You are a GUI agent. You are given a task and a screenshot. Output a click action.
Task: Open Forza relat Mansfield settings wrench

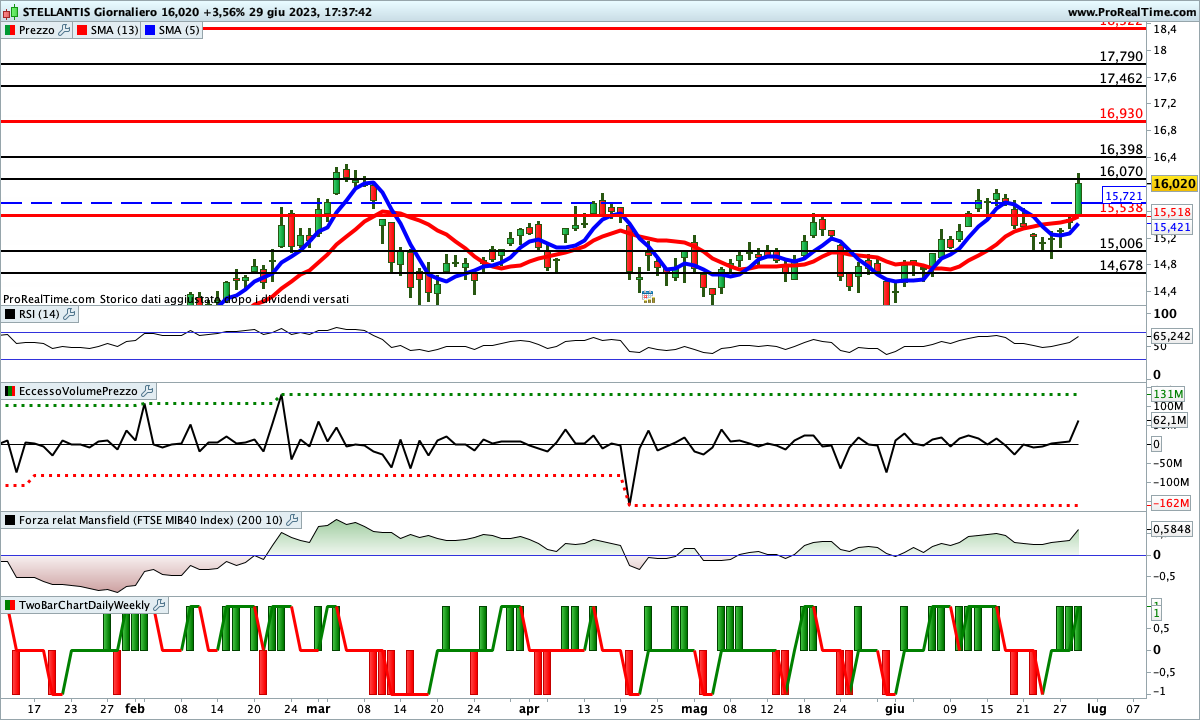pos(292,520)
